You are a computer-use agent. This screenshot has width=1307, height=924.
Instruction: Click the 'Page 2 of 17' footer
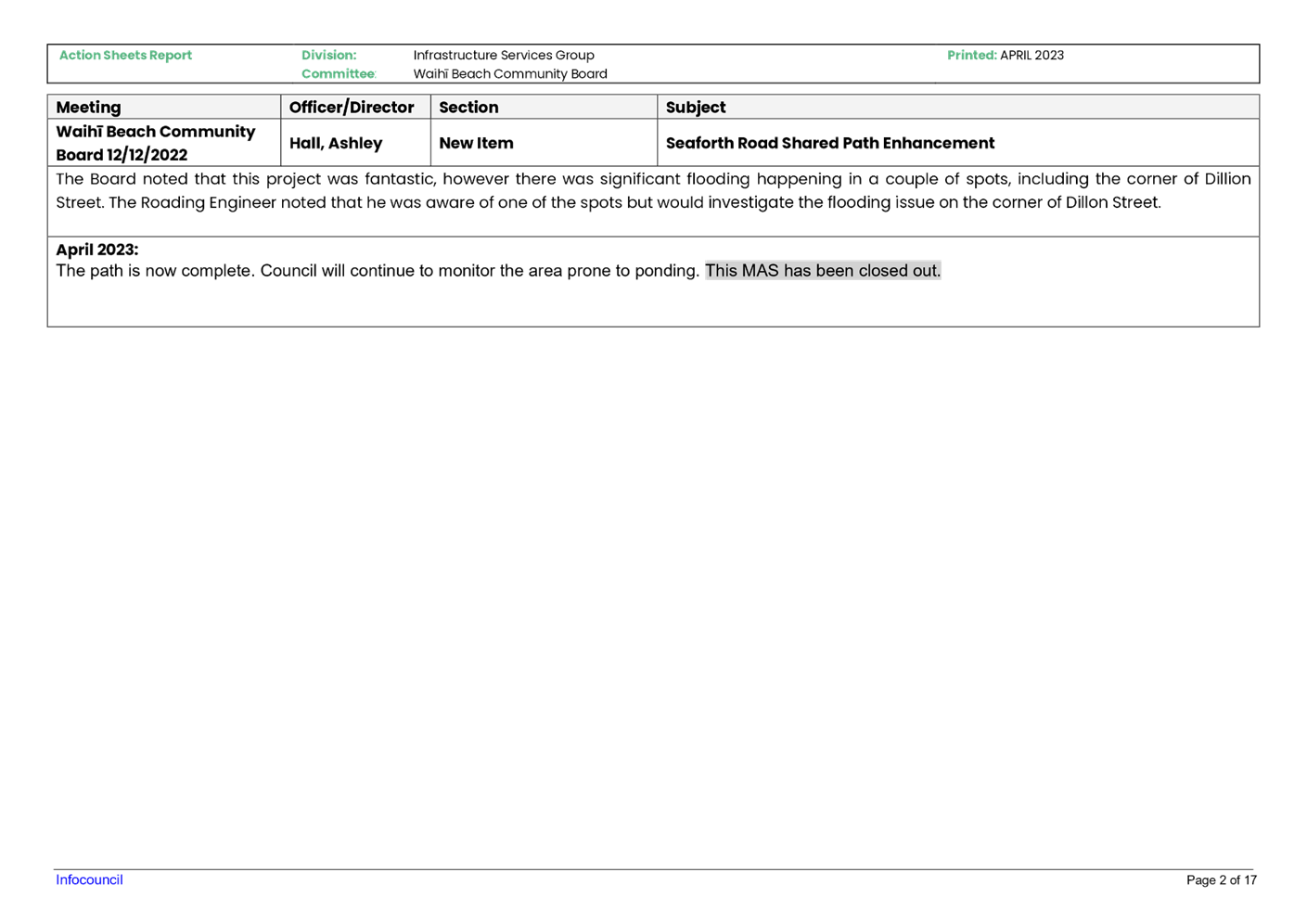1221,880
